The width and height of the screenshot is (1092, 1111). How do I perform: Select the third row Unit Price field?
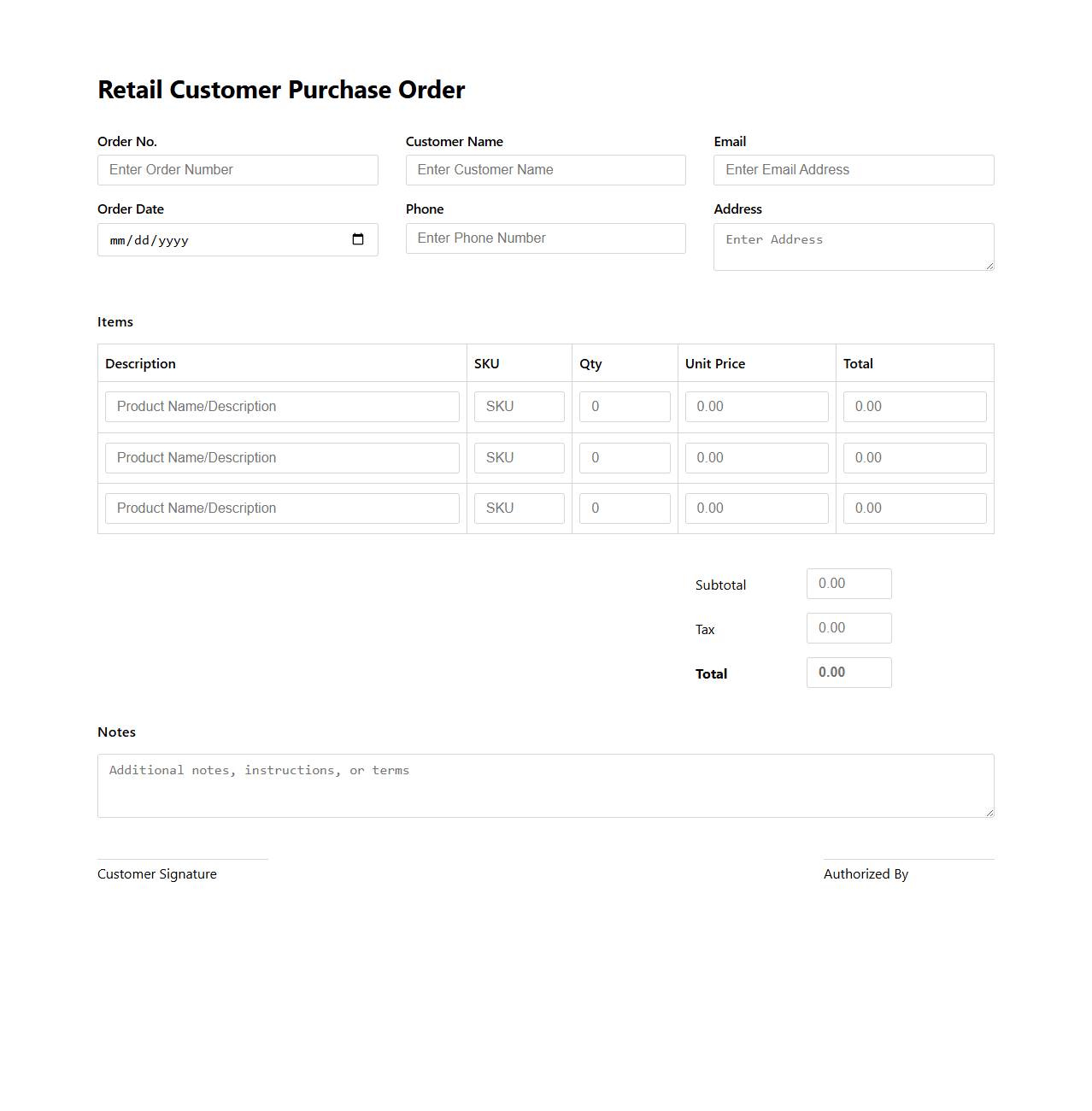(755, 508)
